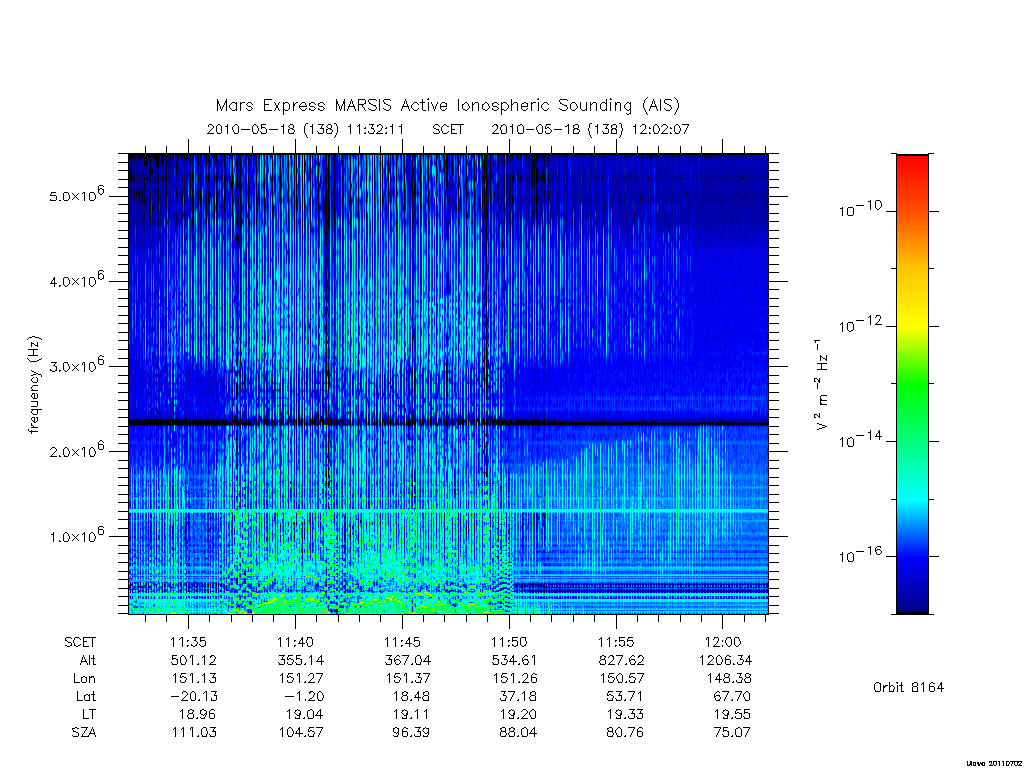Image resolution: width=1024 pixels, height=768 pixels.
Task: Click the SZA value 96.39
Action: (411, 733)
